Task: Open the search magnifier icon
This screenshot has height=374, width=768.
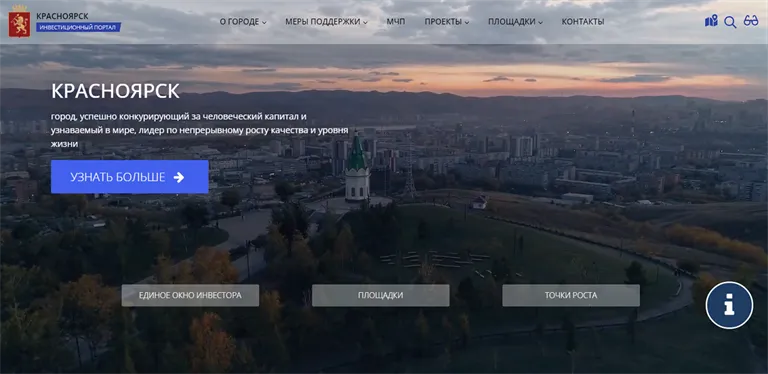Action: pyautogui.click(x=730, y=22)
